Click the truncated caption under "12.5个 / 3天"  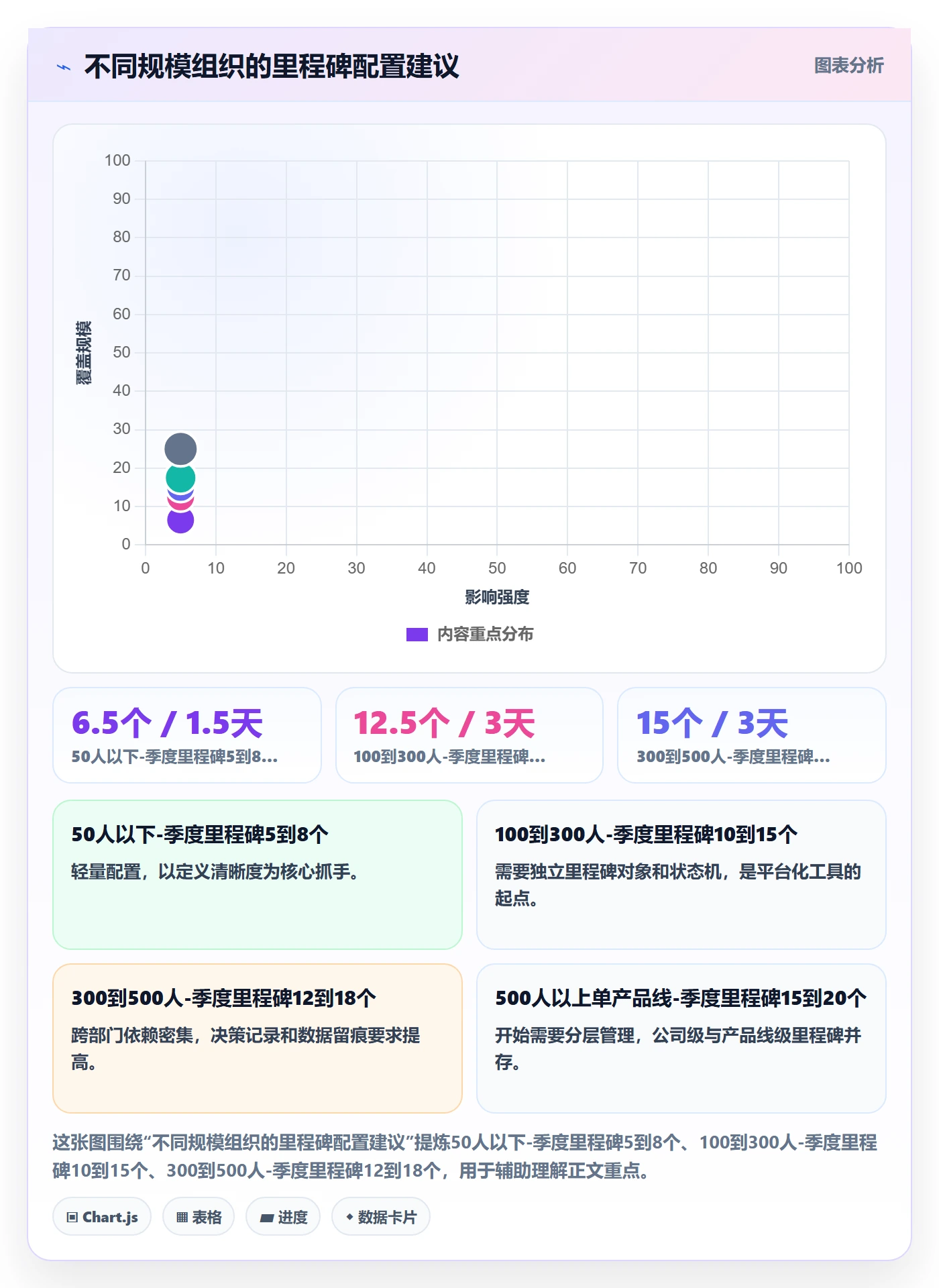(449, 757)
